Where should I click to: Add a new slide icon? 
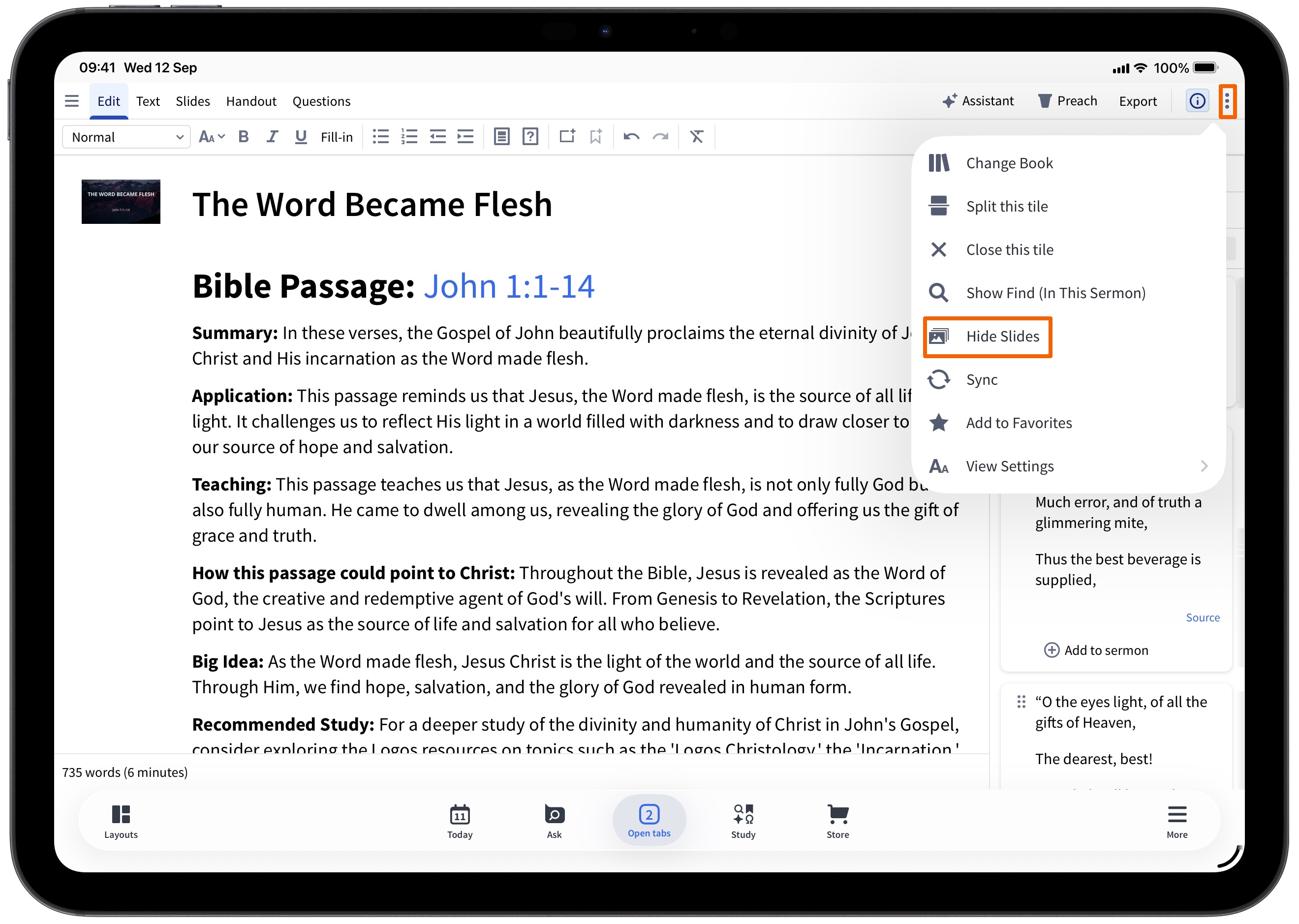point(567,137)
